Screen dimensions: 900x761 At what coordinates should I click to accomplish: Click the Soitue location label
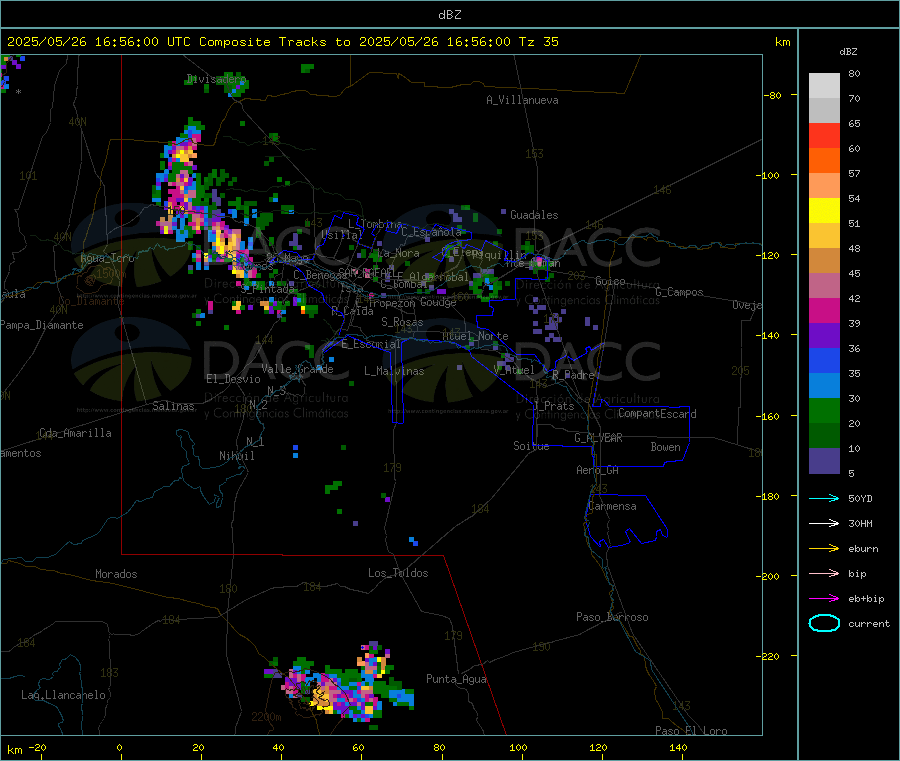click(x=531, y=446)
